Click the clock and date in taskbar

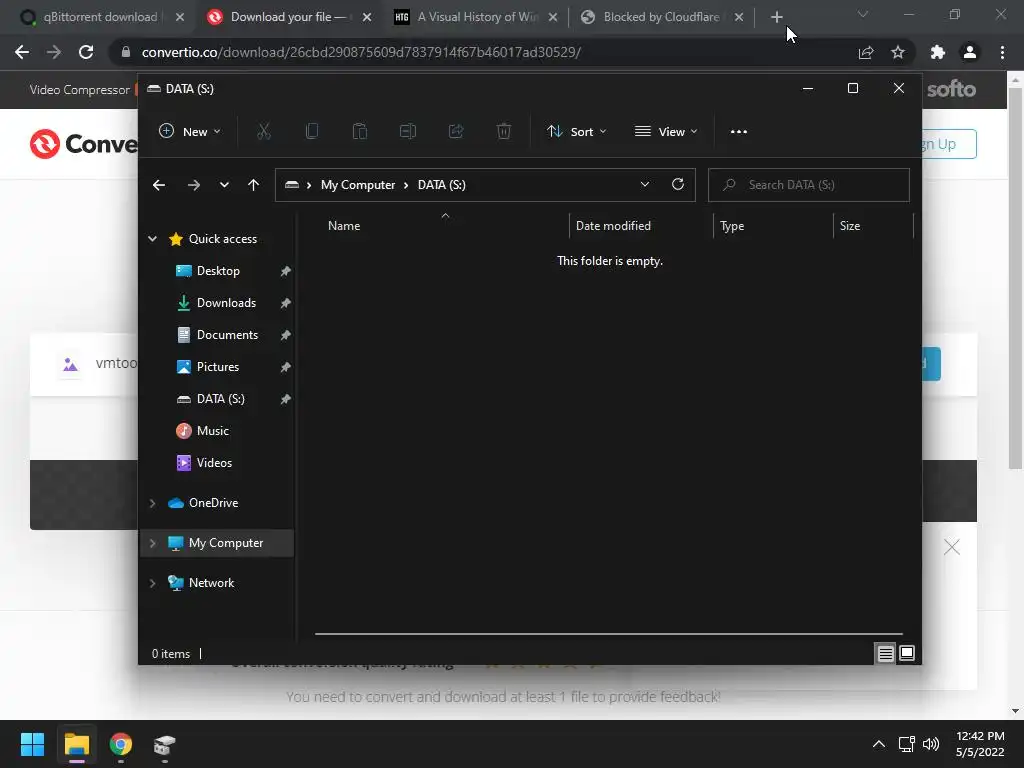tap(980, 744)
